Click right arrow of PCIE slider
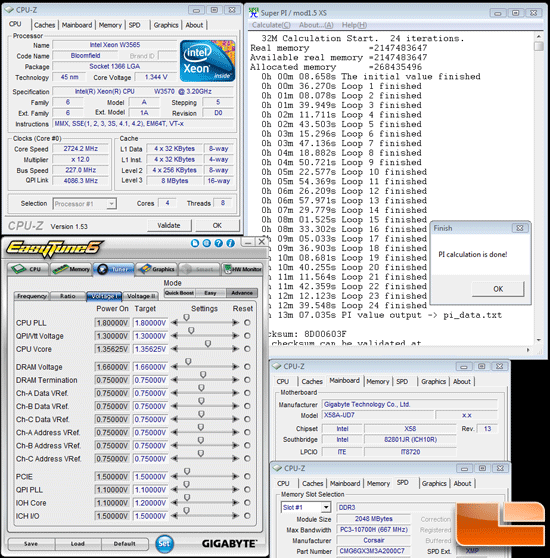The height and width of the screenshot is (558, 550). 235,477
